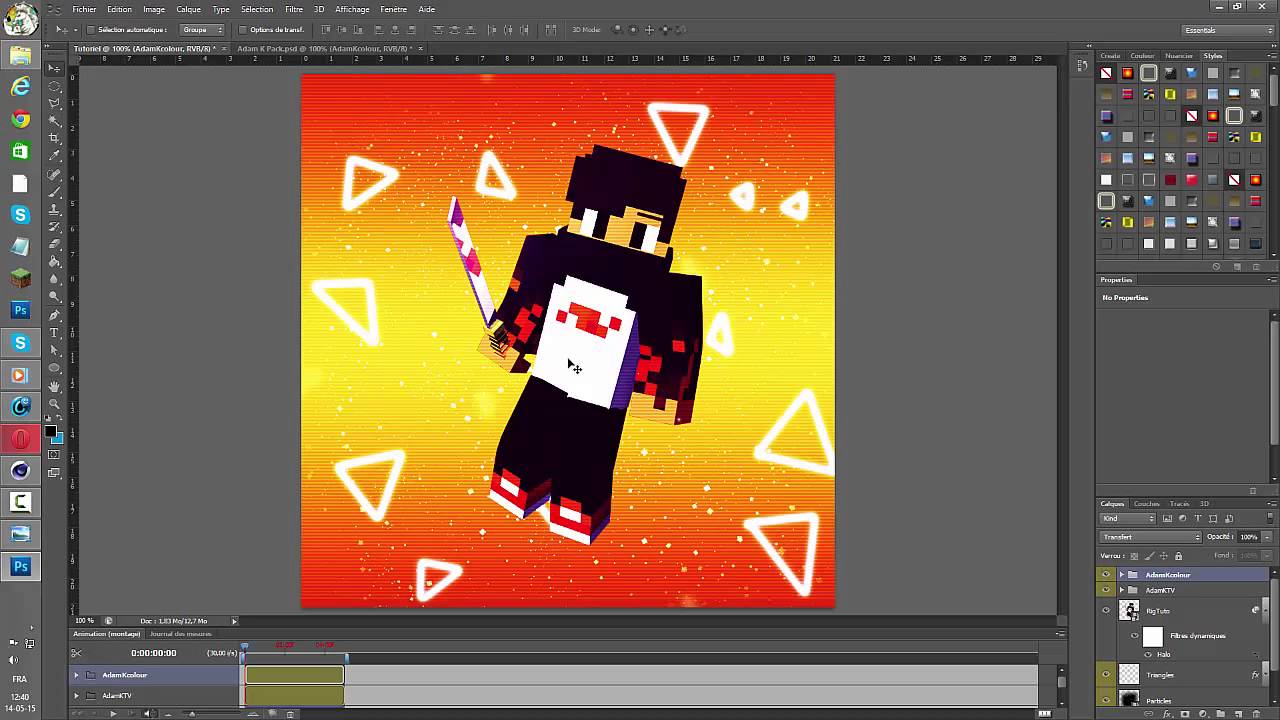
Task: Toggle visibility of Filtres dynamiques
Action: click(x=1134, y=635)
